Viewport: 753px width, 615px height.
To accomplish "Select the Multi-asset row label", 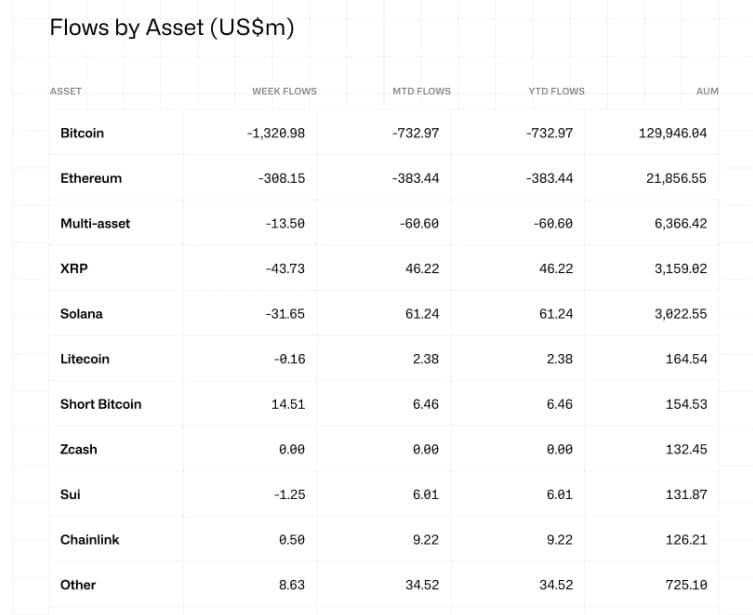I will coord(95,223).
